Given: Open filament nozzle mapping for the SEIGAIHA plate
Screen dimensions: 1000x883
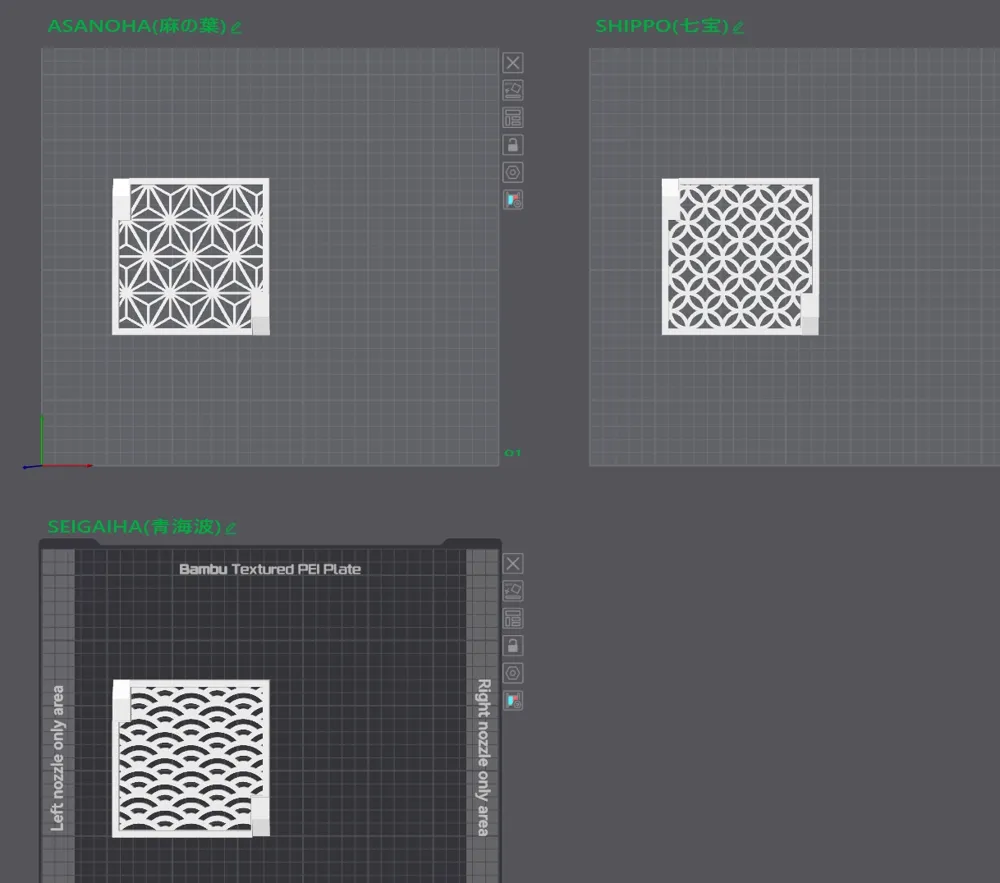Looking at the screenshot, I should 513,701.
